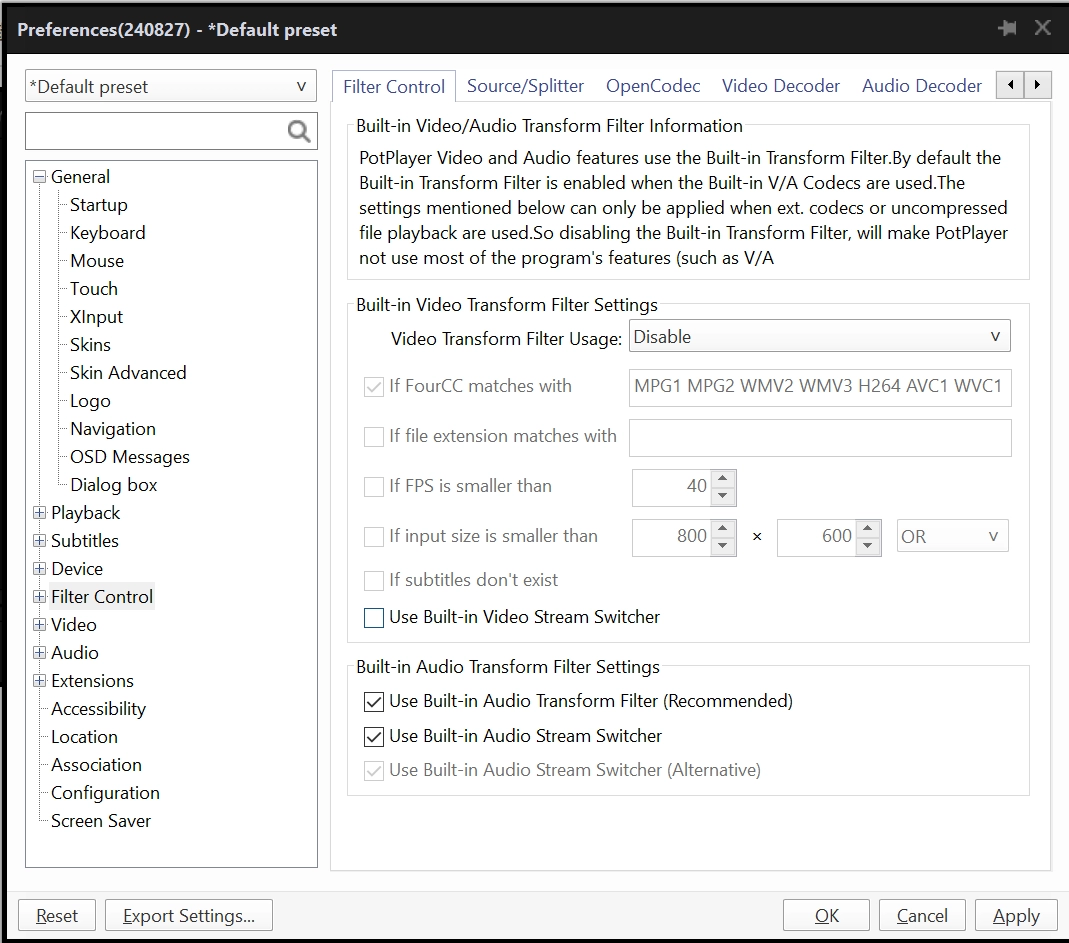Expand the Device tree node
Screen dimensions: 1069x943
pyautogui.click(x=40, y=569)
